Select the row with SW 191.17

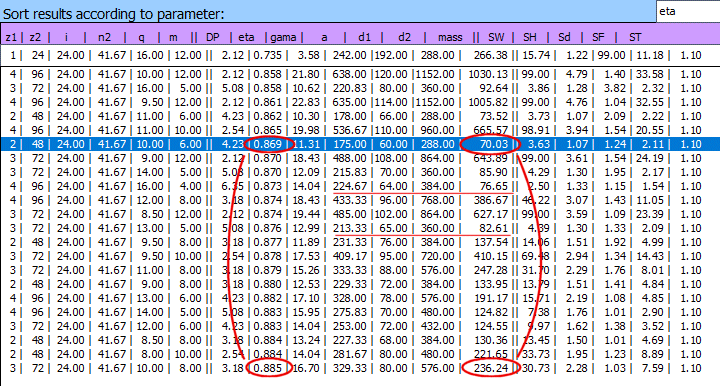(x=360, y=298)
